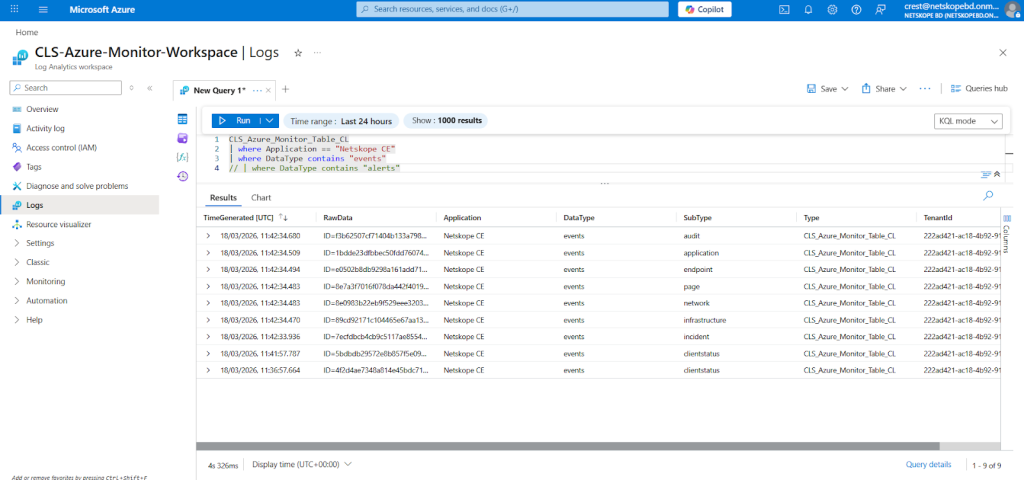Screen dimensions: 1024x480
Task: Open the Save dropdown
Action: [x=828, y=89]
